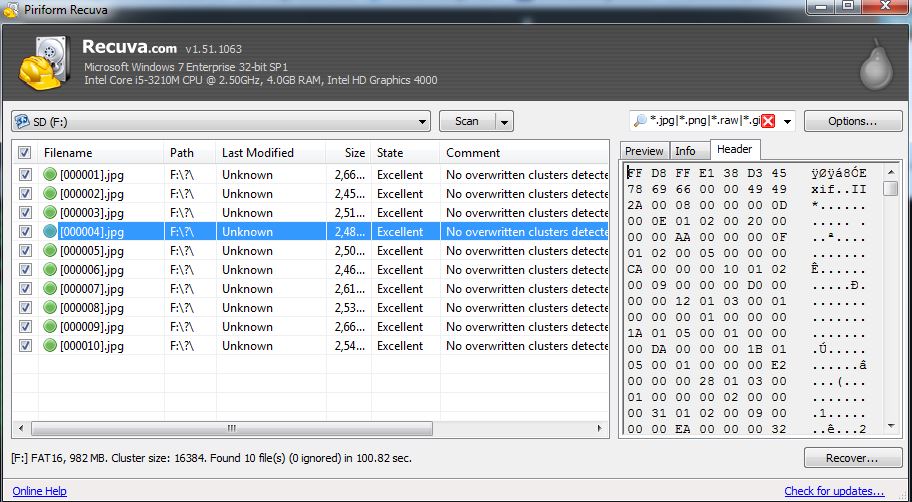Switch to the Preview tab

coord(644,151)
